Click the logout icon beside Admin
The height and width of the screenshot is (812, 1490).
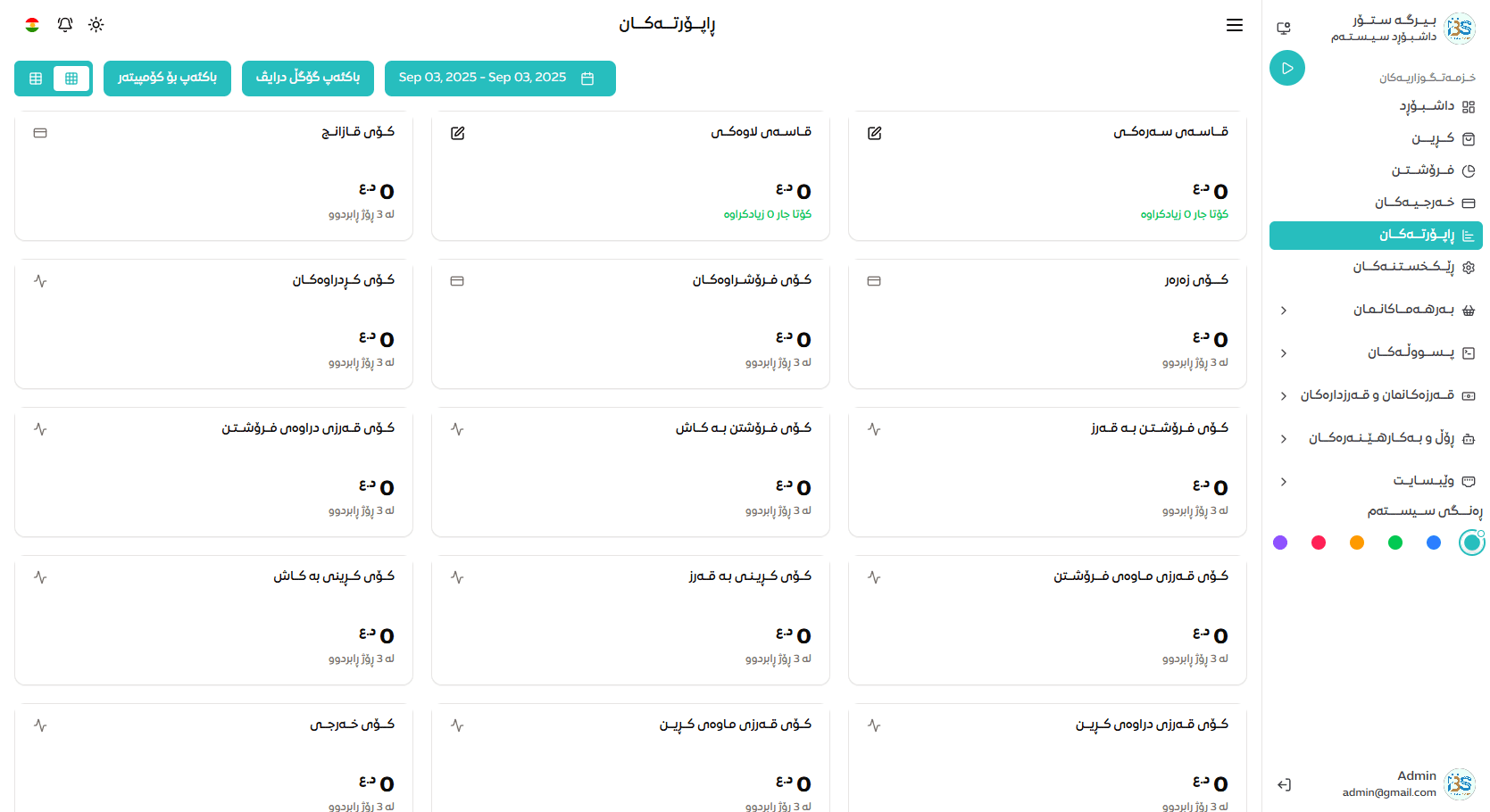[x=1284, y=784]
